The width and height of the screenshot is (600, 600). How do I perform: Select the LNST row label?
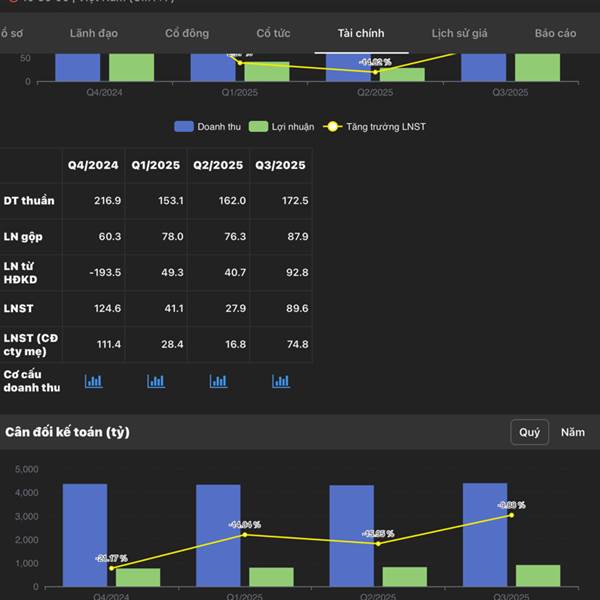[x=18, y=308]
